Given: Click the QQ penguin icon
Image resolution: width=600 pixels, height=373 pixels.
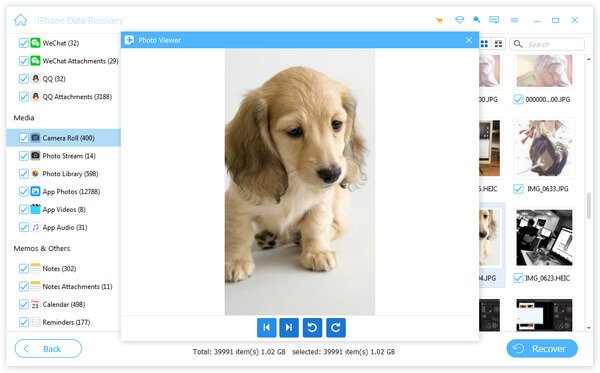Looking at the screenshot, I should (35, 78).
